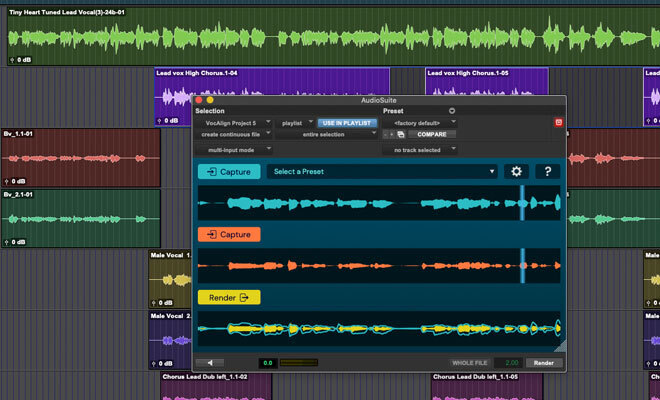The image size is (660, 400).
Task: Click the speaker preview icon
Action: click(210, 363)
